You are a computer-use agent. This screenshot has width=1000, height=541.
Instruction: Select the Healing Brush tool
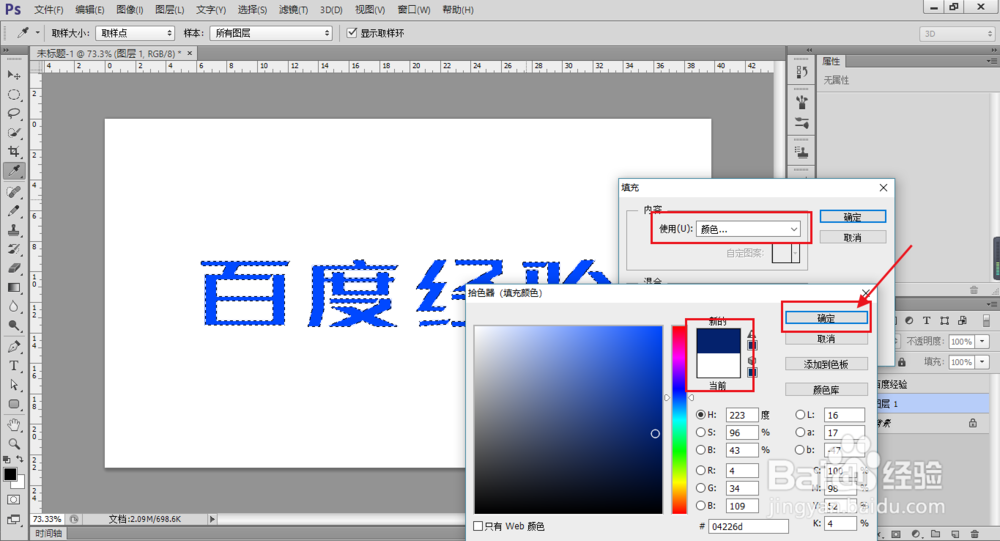click(x=13, y=192)
